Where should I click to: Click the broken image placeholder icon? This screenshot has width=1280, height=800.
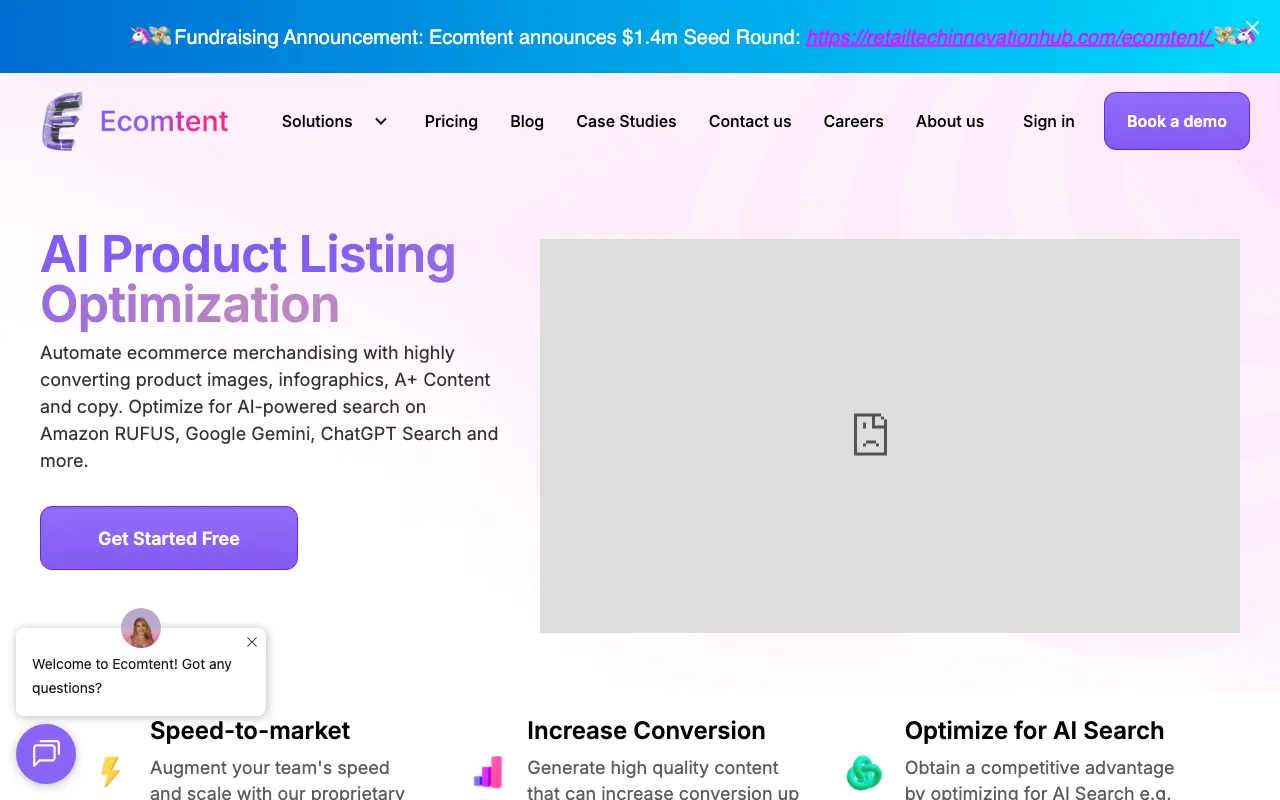click(x=870, y=435)
